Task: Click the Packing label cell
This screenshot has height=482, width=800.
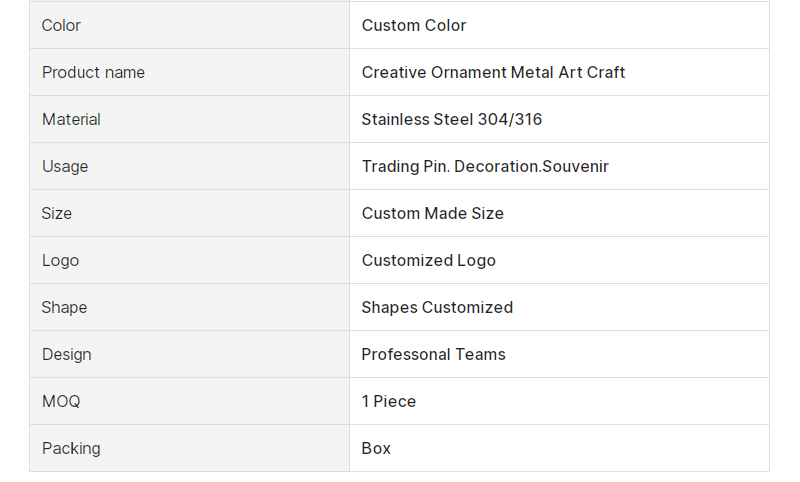Action: [189, 448]
